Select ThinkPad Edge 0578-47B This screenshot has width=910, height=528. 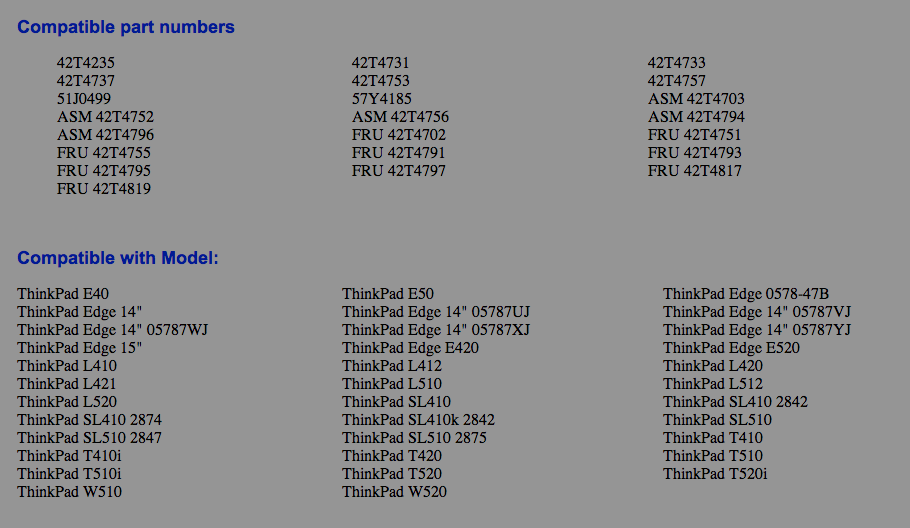coord(746,294)
